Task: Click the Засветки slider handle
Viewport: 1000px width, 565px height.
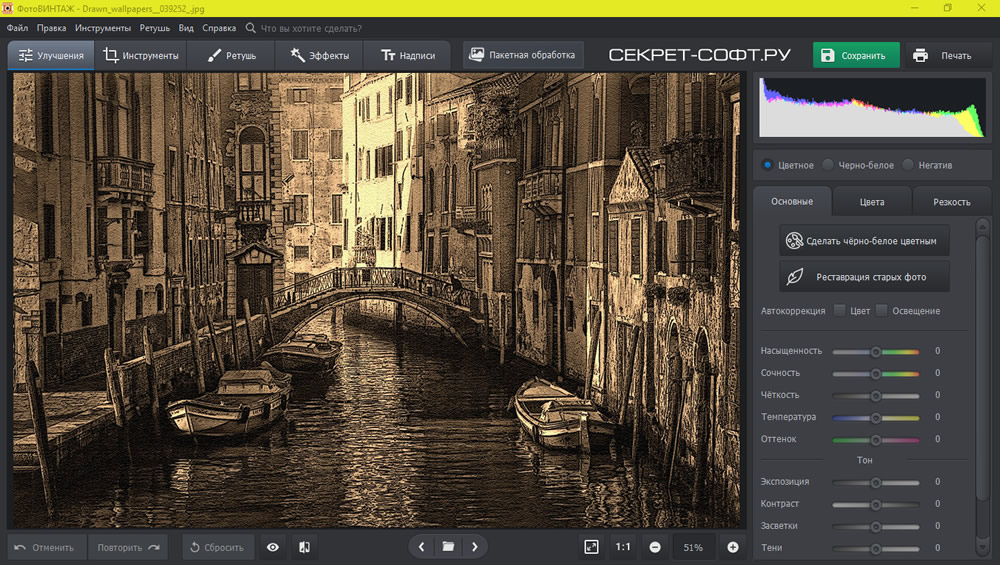Action: pyautogui.click(x=876, y=527)
